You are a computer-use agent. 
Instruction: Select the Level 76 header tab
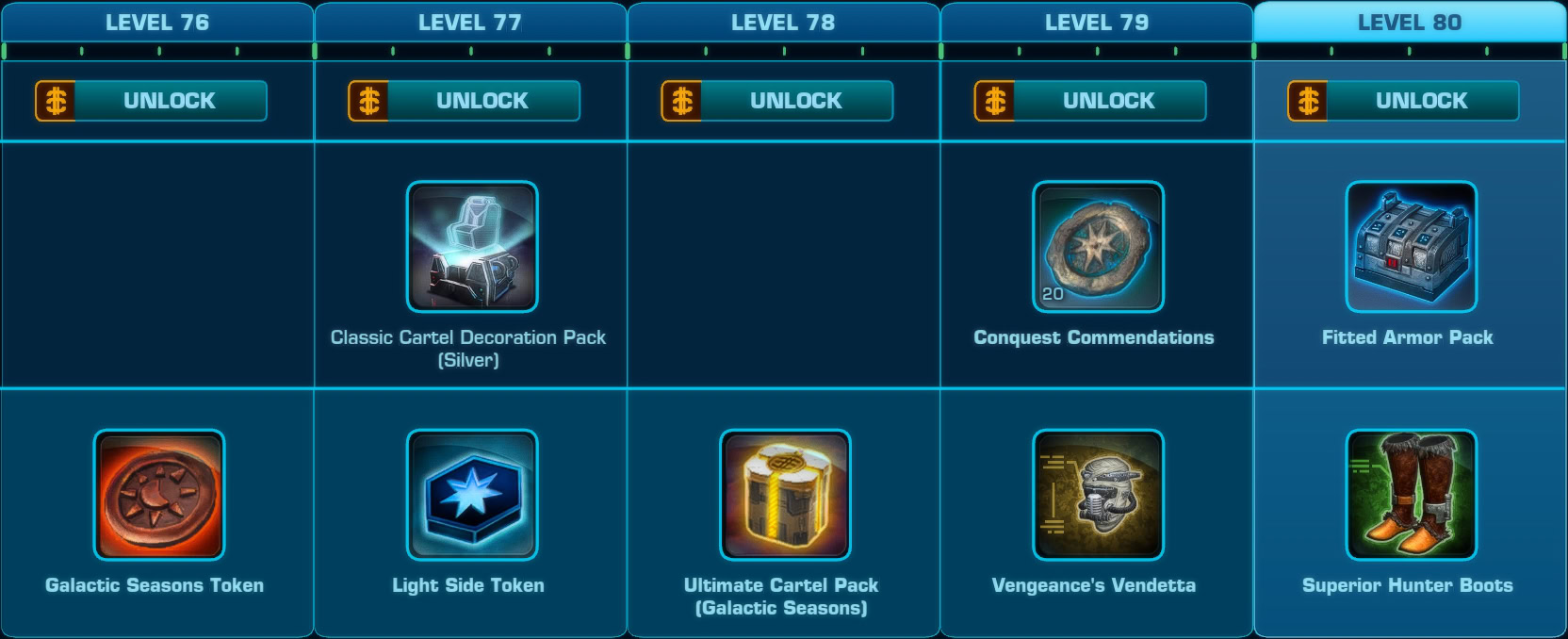tap(157, 22)
